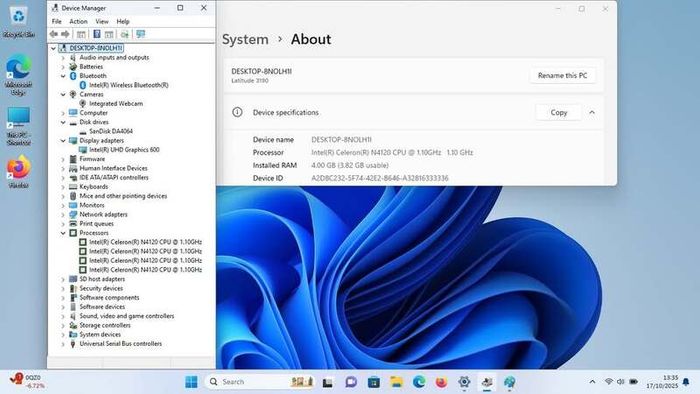Open Task View from taskbar
This screenshot has width=700, height=394.
pyautogui.click(x=328, y=382)
